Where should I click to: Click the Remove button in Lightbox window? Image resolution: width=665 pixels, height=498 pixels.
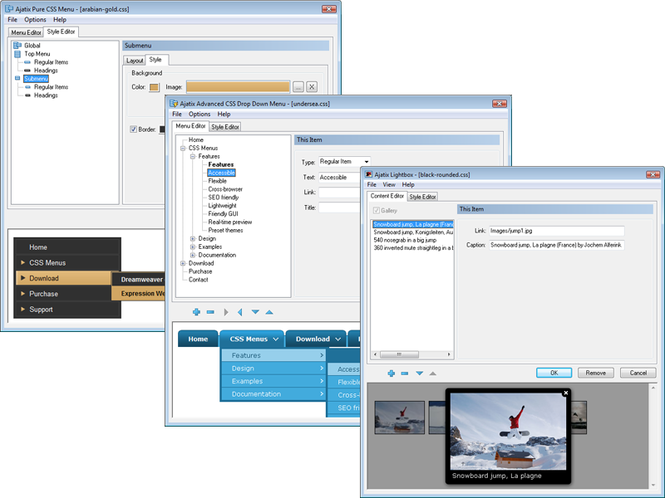pyautogui.click(x=595, y=373)
